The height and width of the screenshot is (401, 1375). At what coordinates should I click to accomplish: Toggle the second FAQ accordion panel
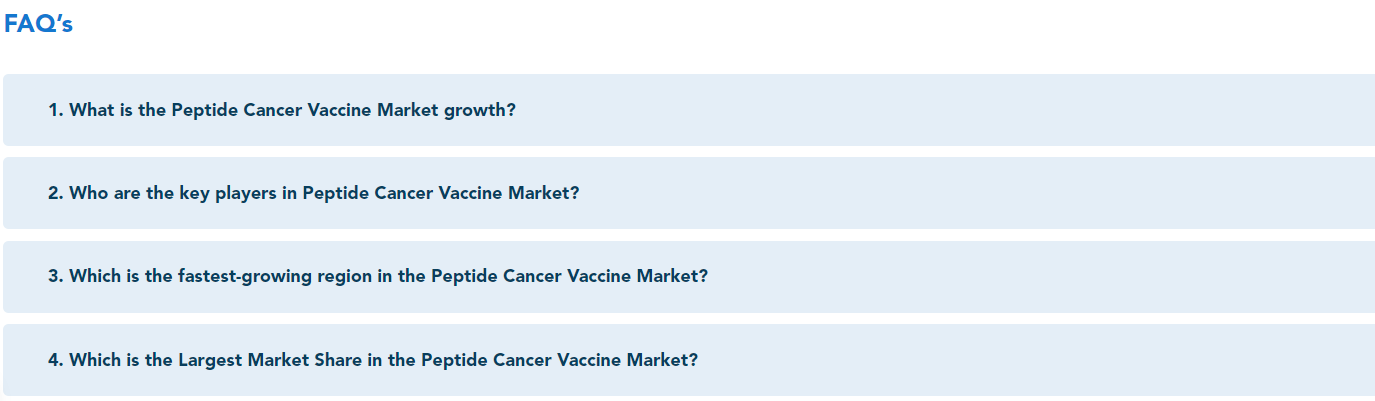pos(689,193)
